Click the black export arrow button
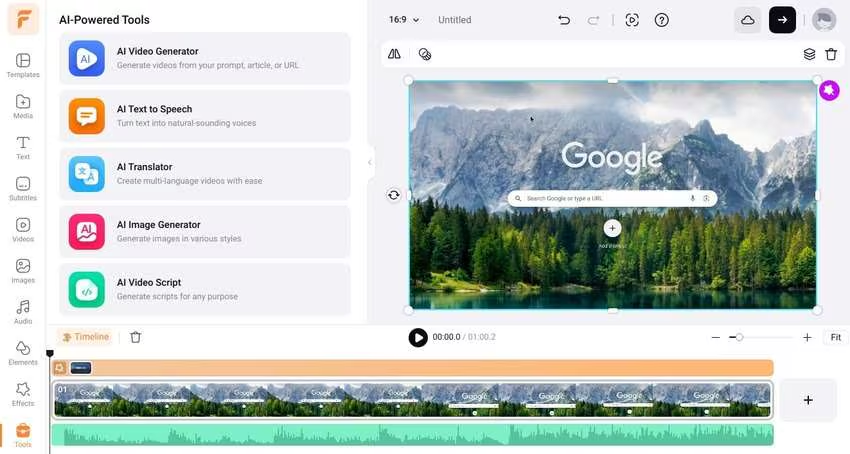 click(x=782, y=20)
